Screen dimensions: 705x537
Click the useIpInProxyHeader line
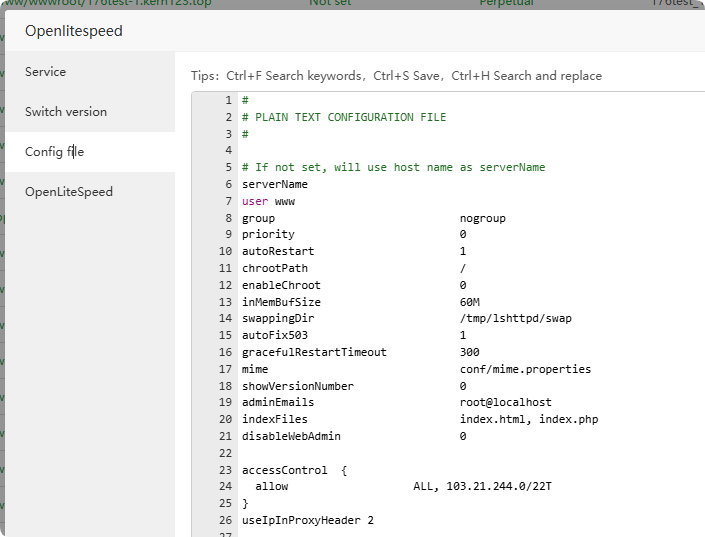[x=307, y=520]
